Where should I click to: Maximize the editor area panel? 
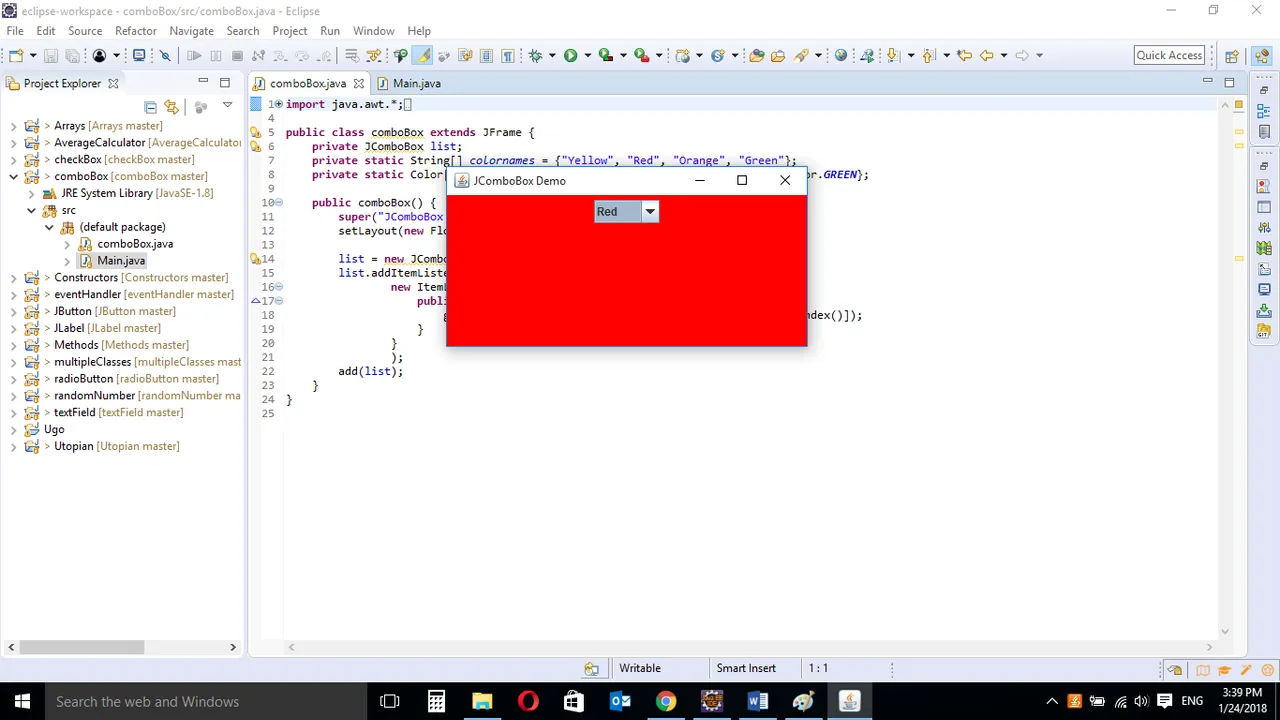point(1229,82)
